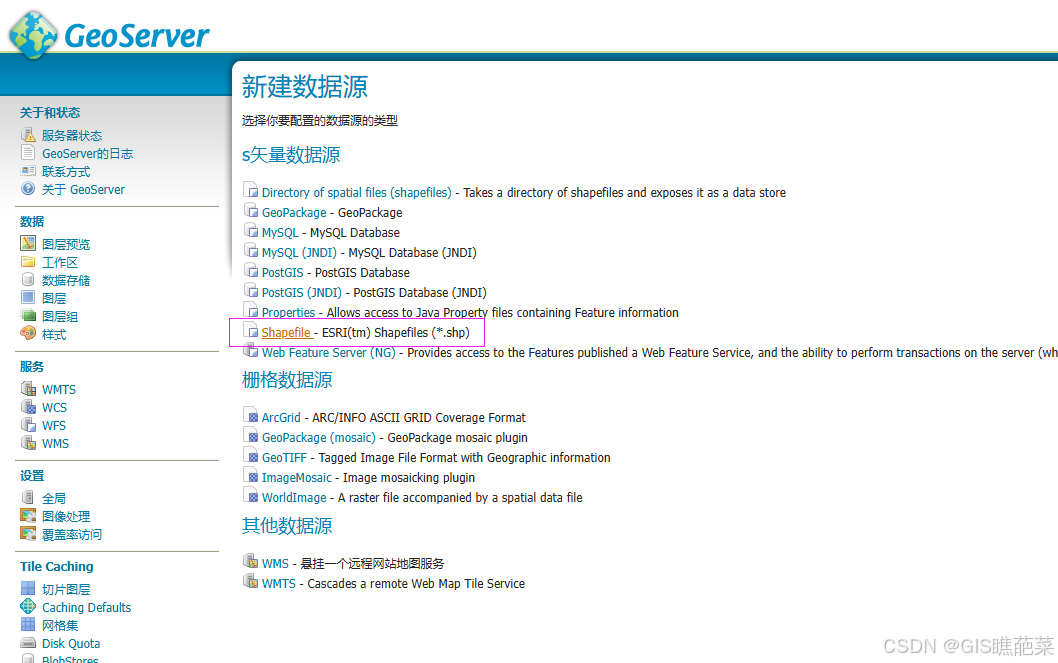This screenshot has width=1058, height=663.
Task: Click the 切片图层 tile icon
Action: (x=28, y=589)
